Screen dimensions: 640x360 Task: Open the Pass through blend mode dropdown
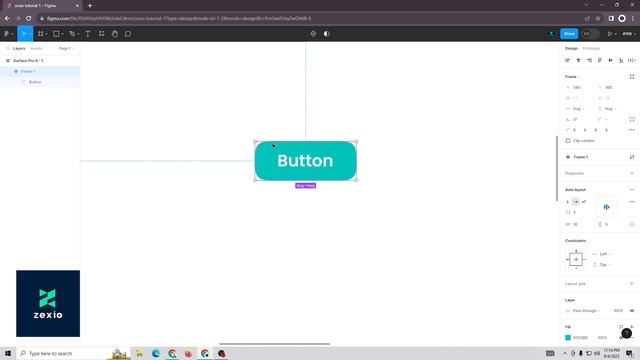tap(586, 311)
